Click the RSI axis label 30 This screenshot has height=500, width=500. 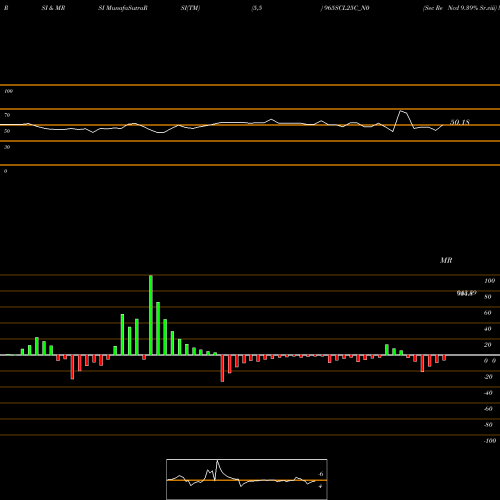tap(7, 147)
